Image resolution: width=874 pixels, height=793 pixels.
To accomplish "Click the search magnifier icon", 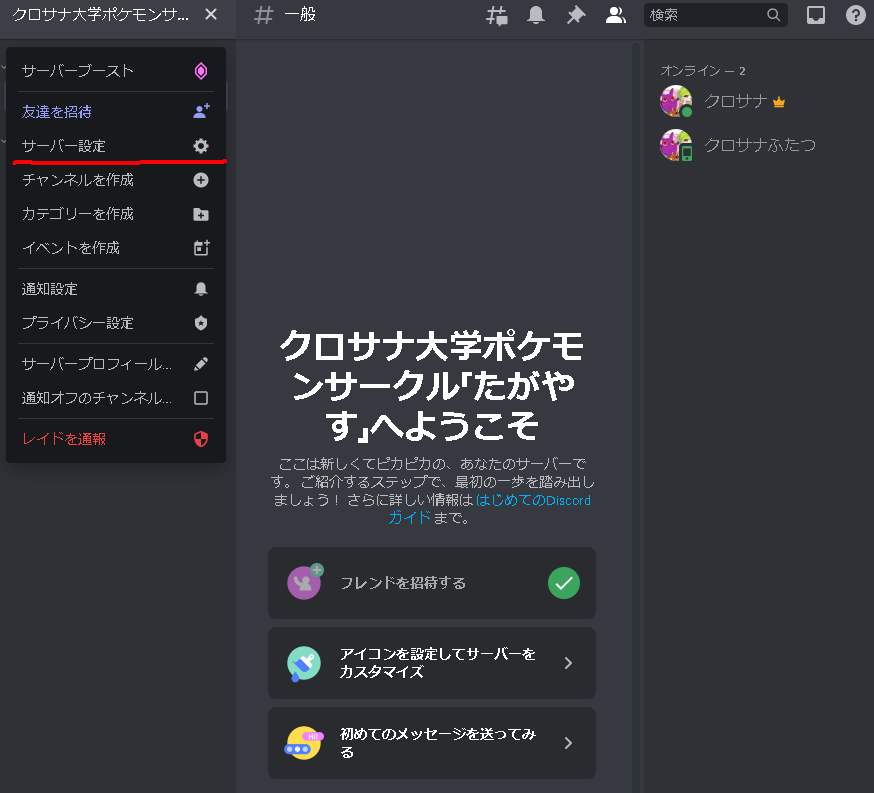I will 773,15.
